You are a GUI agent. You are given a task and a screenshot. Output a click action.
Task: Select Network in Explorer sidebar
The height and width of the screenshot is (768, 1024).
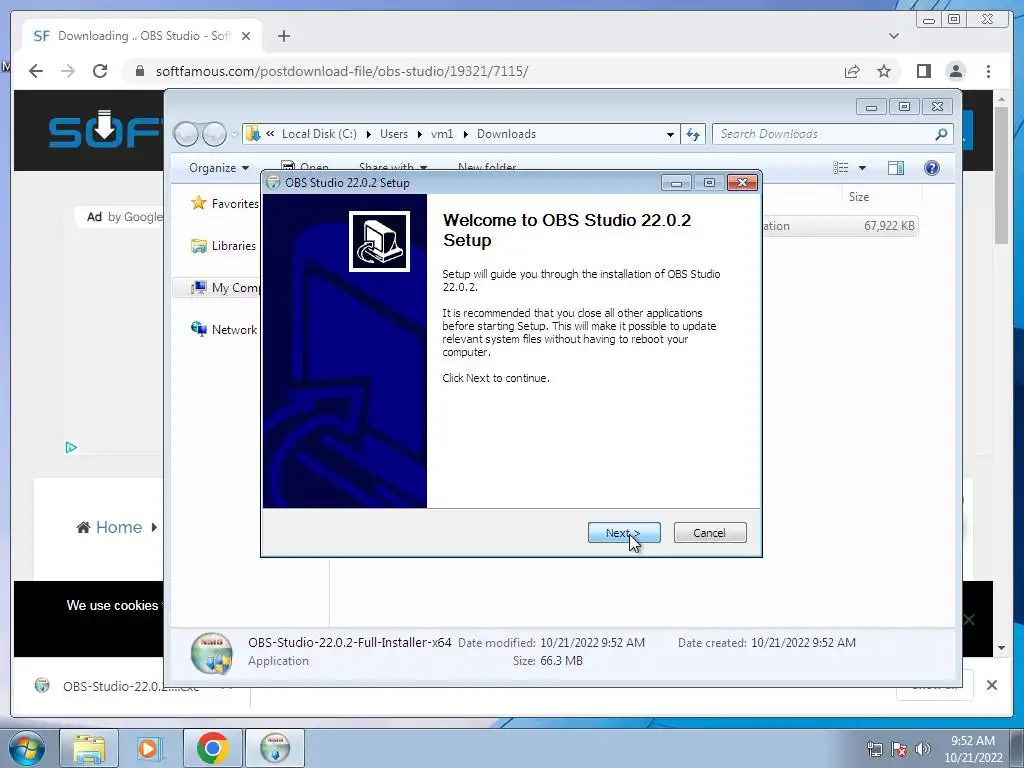click(224, 330)
